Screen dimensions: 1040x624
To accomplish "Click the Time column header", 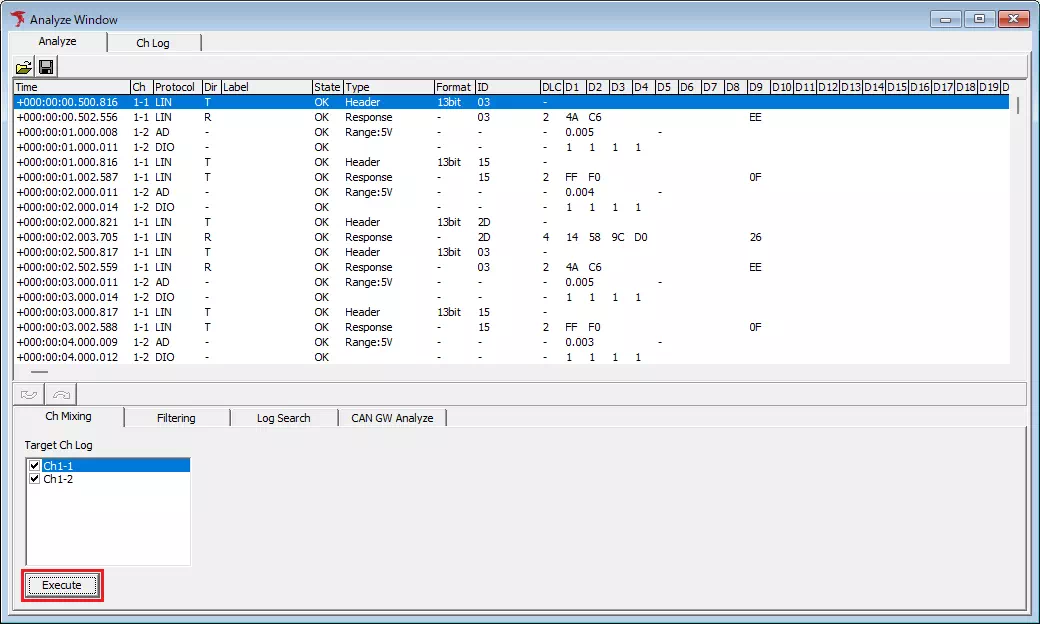I will pos(70,87).
